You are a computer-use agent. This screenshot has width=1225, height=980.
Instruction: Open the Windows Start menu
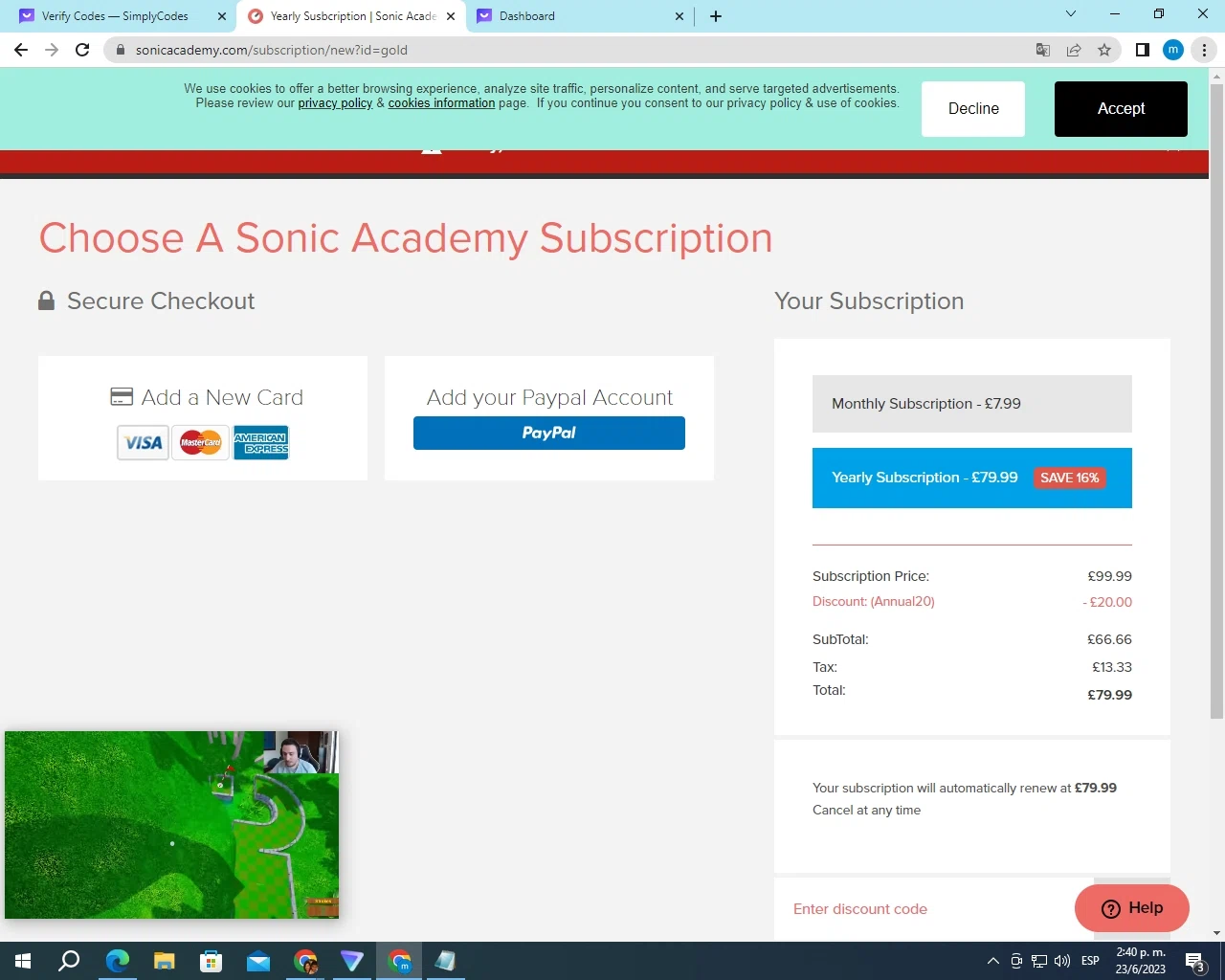(23, 961)
